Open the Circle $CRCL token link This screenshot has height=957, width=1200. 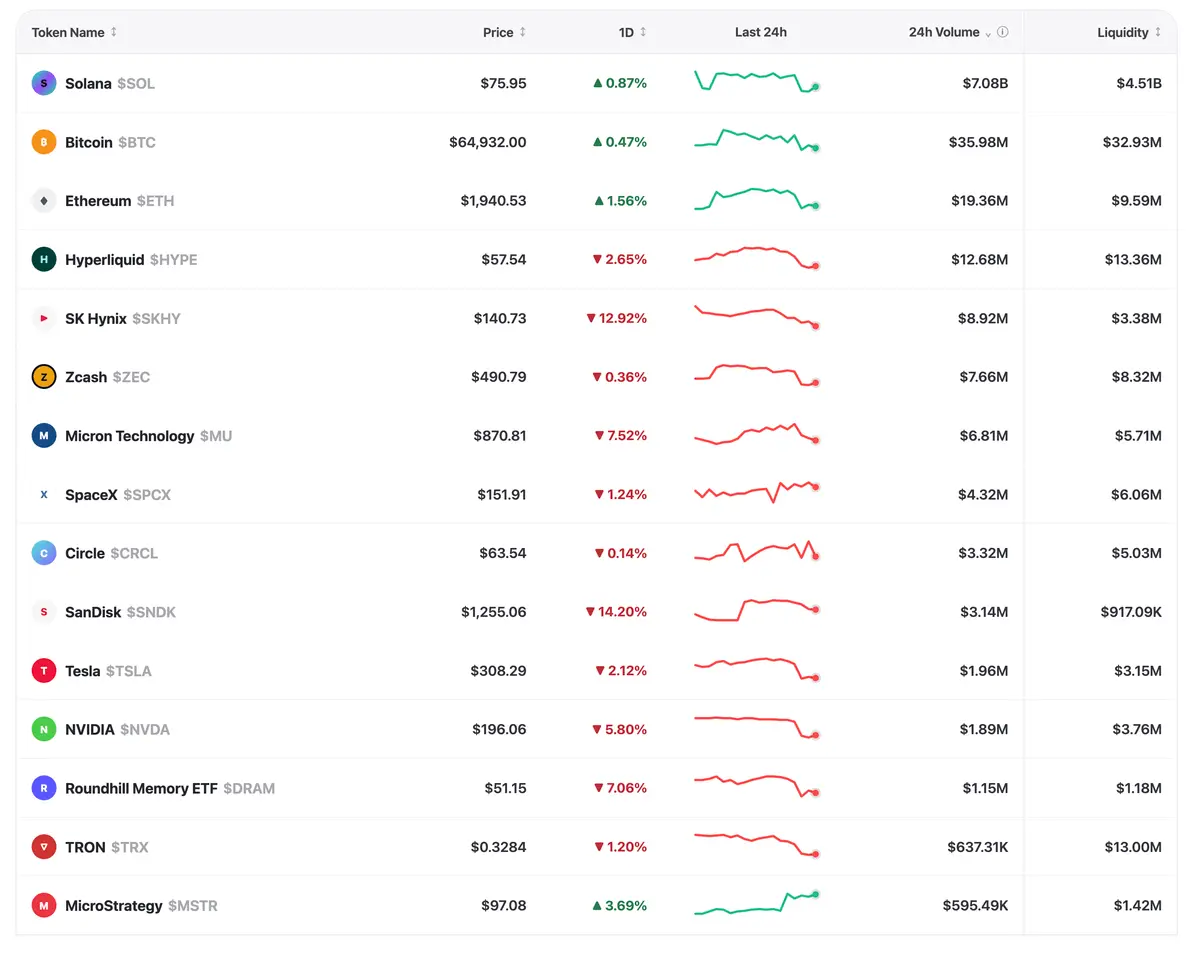[111, 553]
